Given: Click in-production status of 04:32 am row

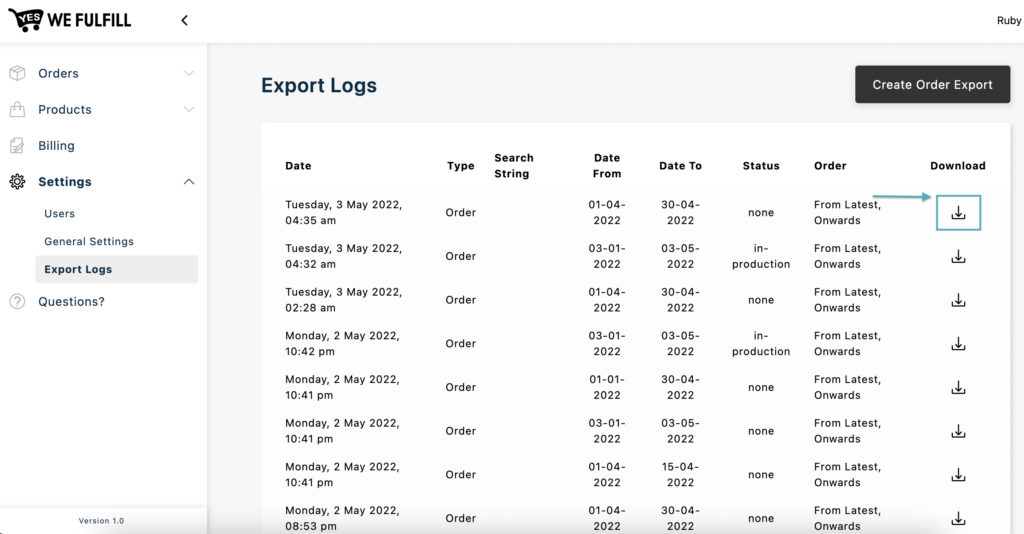Looking at the screenshot, I should coord(761,257).
